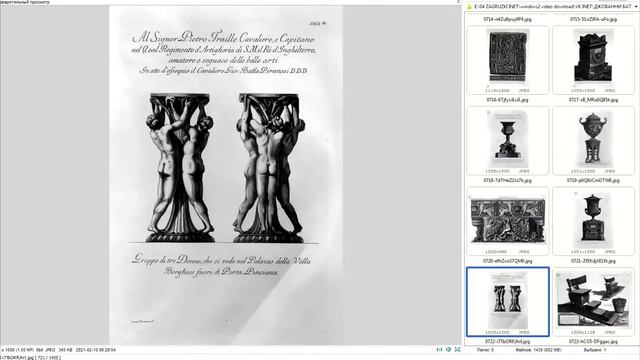Click file name starting with 0715
The width and height of the screenshot is (640, 360).
click(x=593, y=19)
